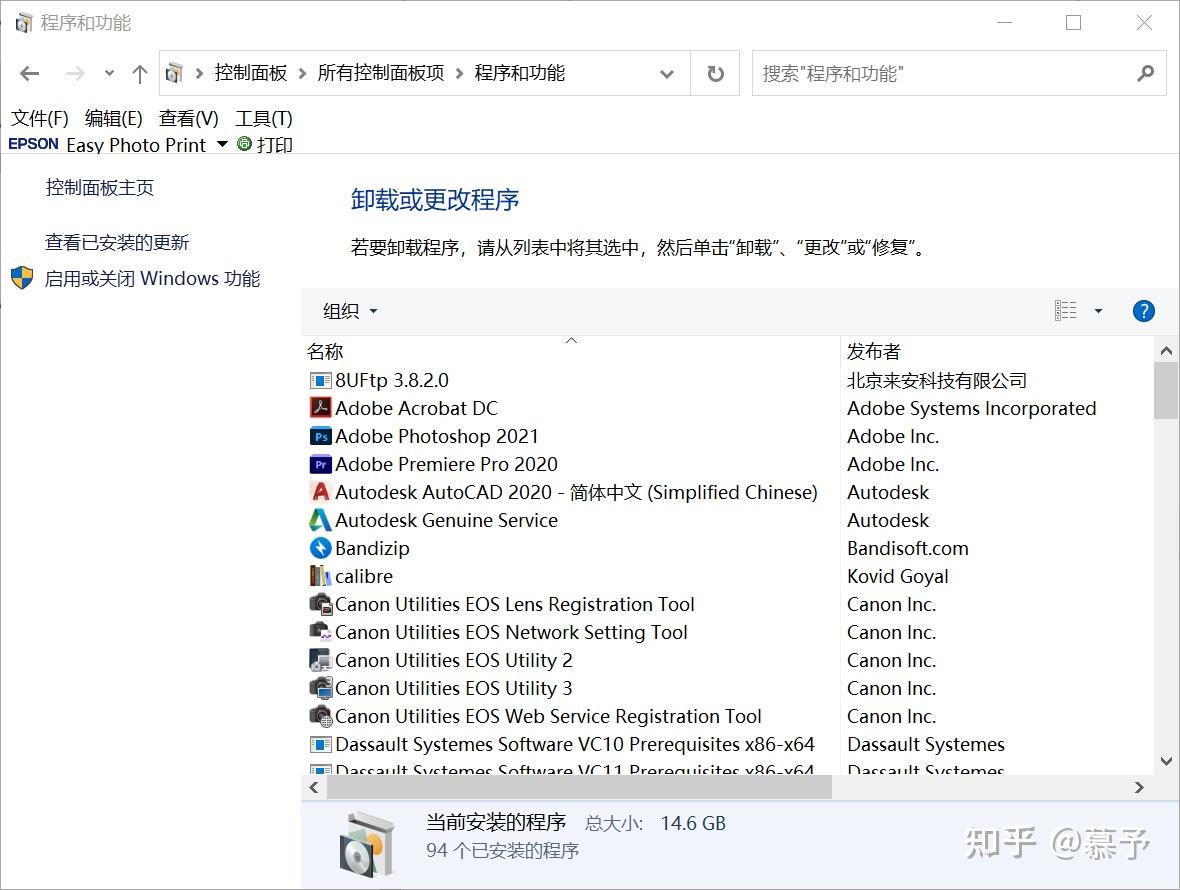Image resolution: width=1180 pixels, height=890 pixels.
Task: Open 启用或关闭 Windows 功能 link
Action: [x=152, y=278]
